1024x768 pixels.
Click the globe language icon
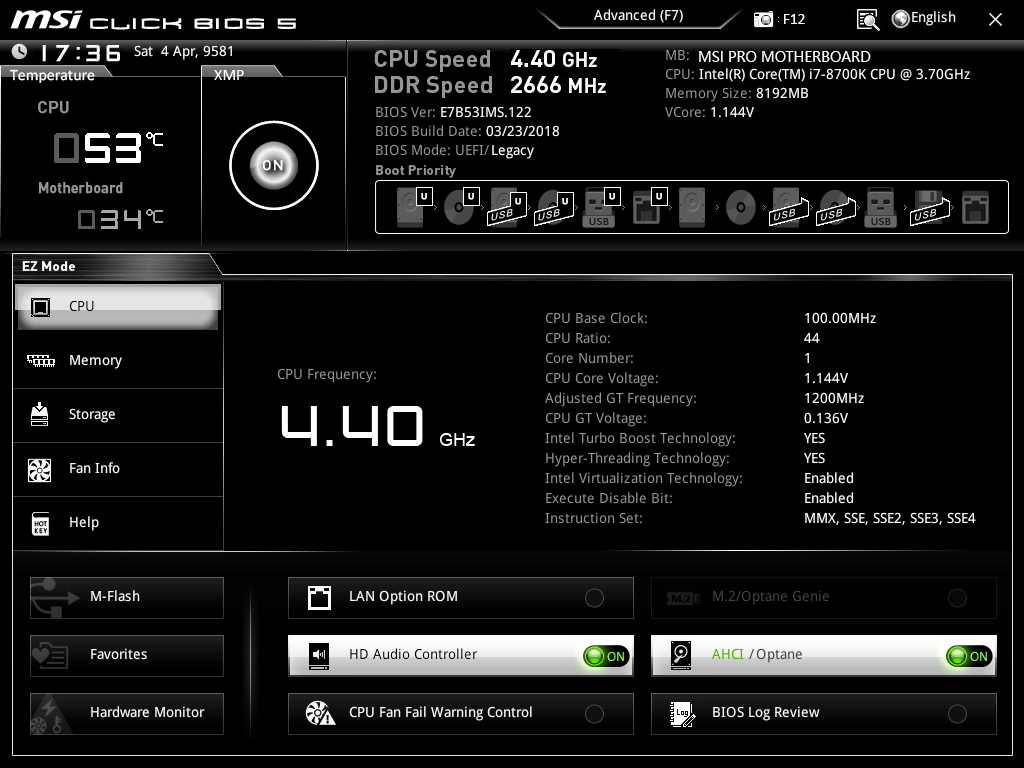click(900, 18)
